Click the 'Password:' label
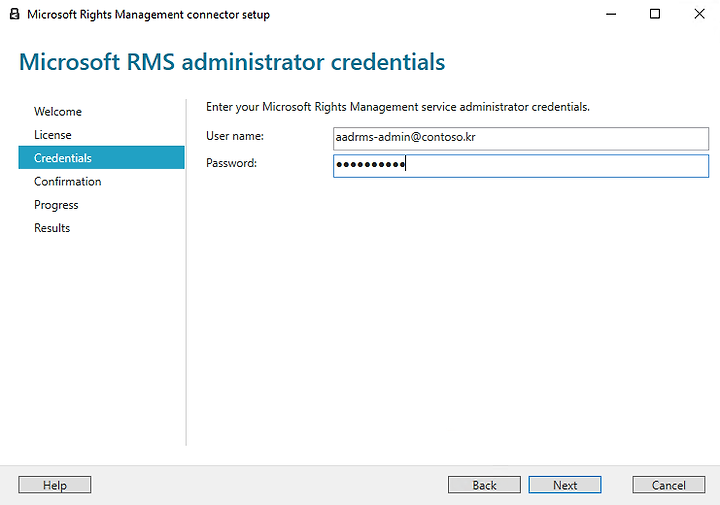720x505 pixels. (x=231, y=163)
